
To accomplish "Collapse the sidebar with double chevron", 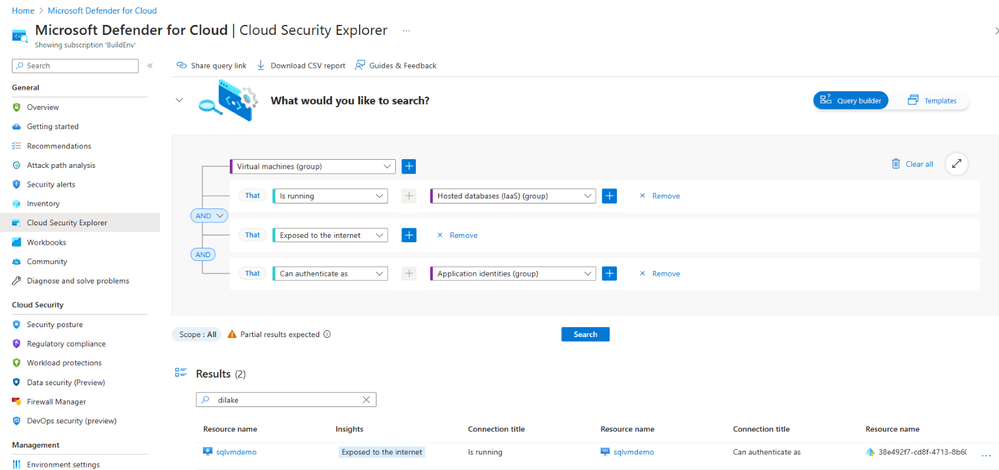I will tap(150, 66).
